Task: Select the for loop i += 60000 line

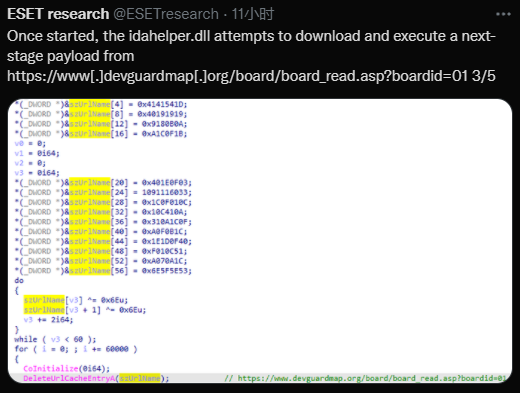Action: point(76,349)
